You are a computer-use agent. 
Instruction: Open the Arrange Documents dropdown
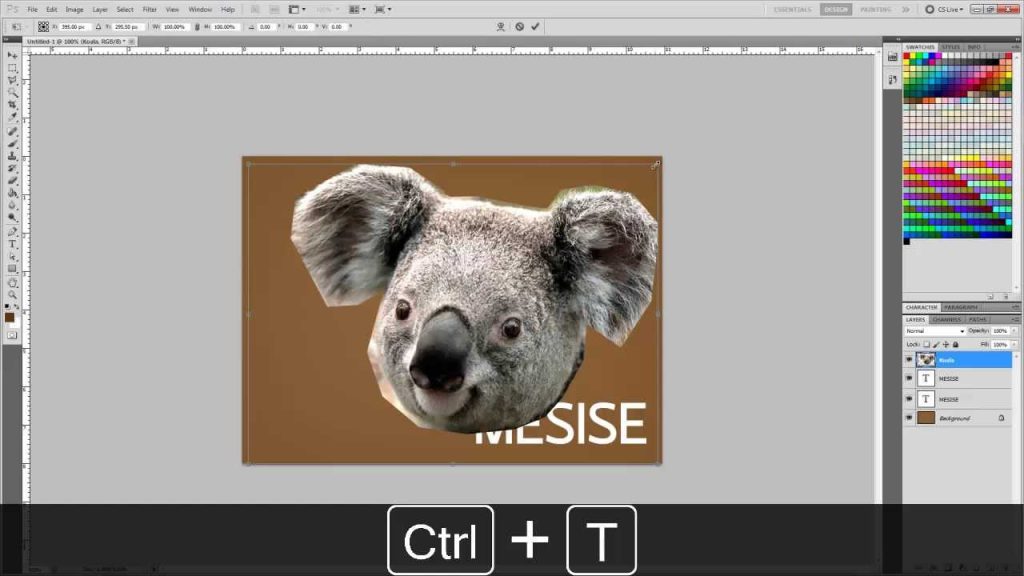357,9
